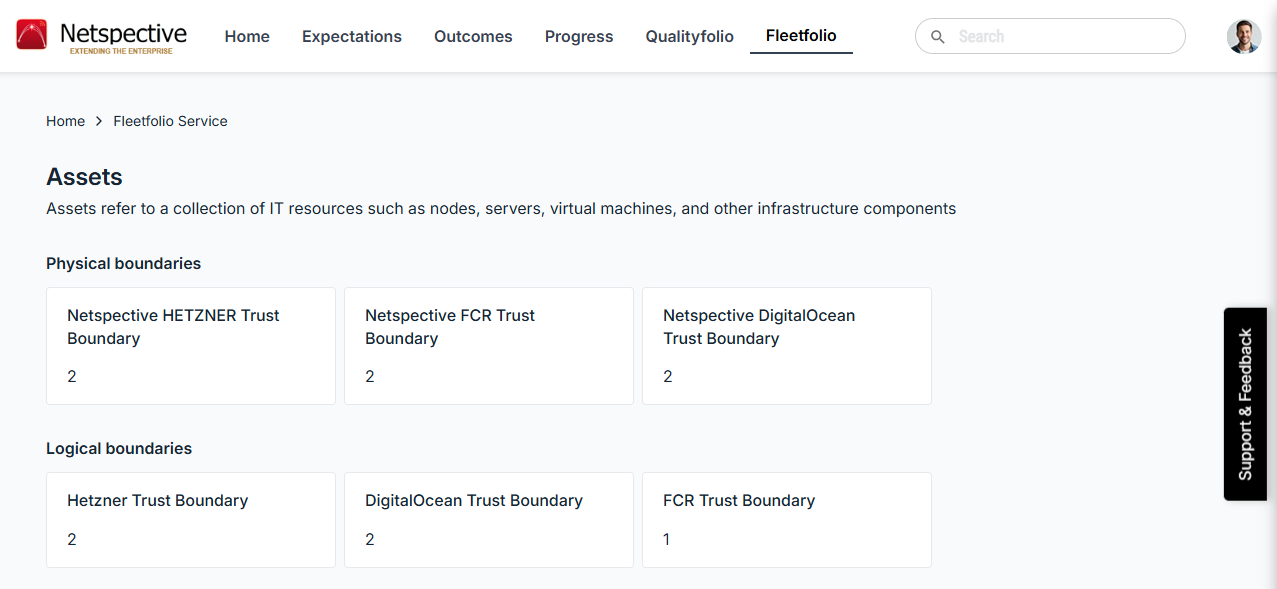Viewport: 1277px width, 589px height.
Task: Select the Qualityfolio tab
Action: [x=690, y=36]
